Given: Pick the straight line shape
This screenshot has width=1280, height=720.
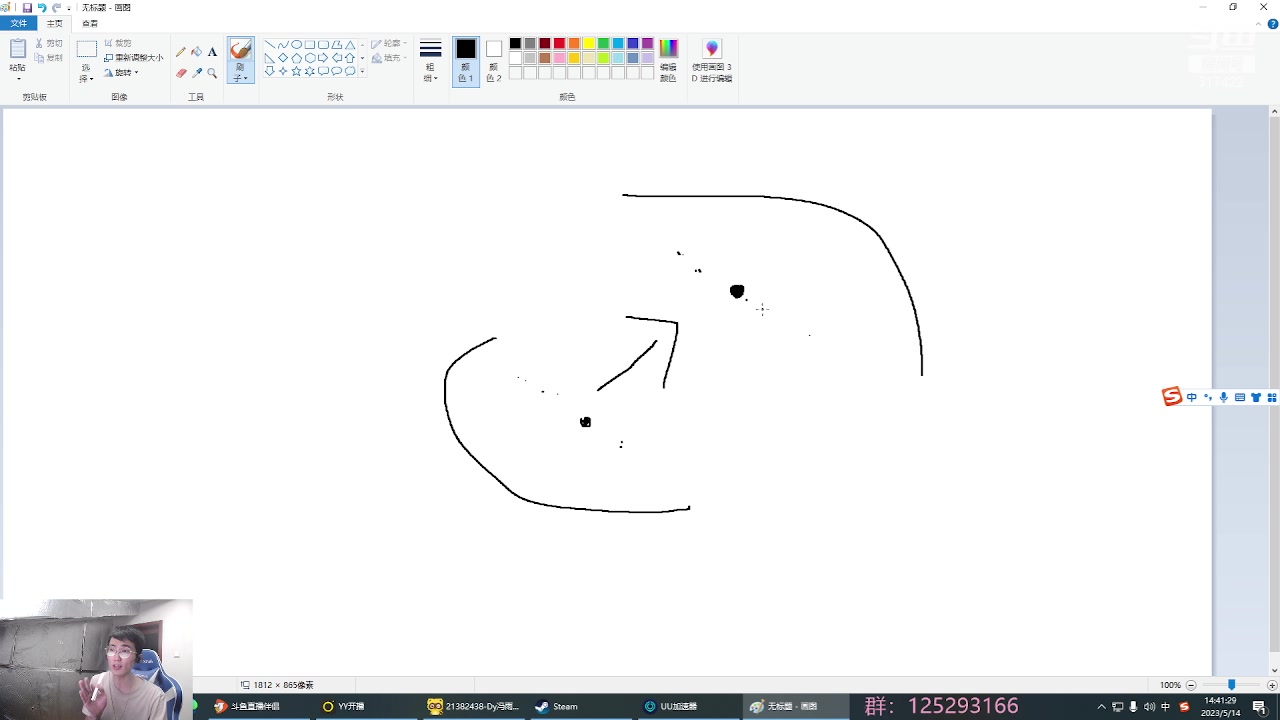Looking at the screenshot, I should pyautogui.click(x=270, y=45).
